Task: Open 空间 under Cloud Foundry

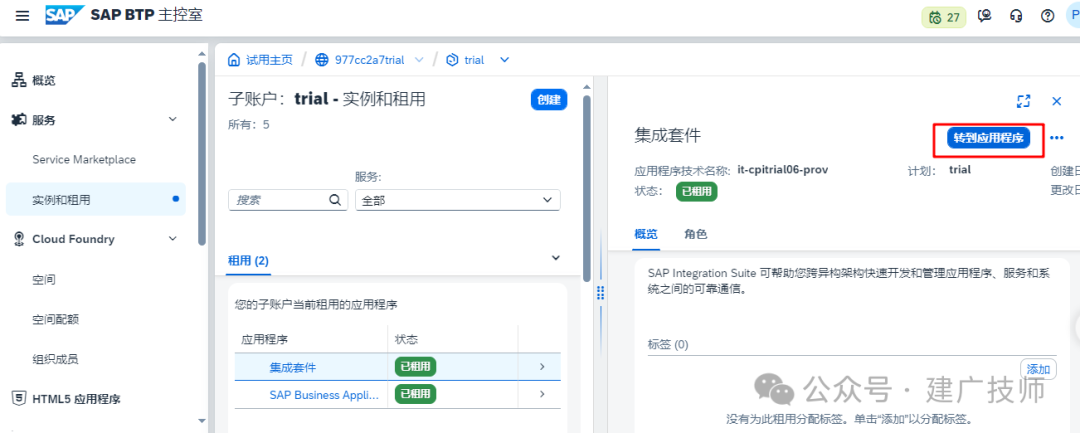Action: [43, 279]
